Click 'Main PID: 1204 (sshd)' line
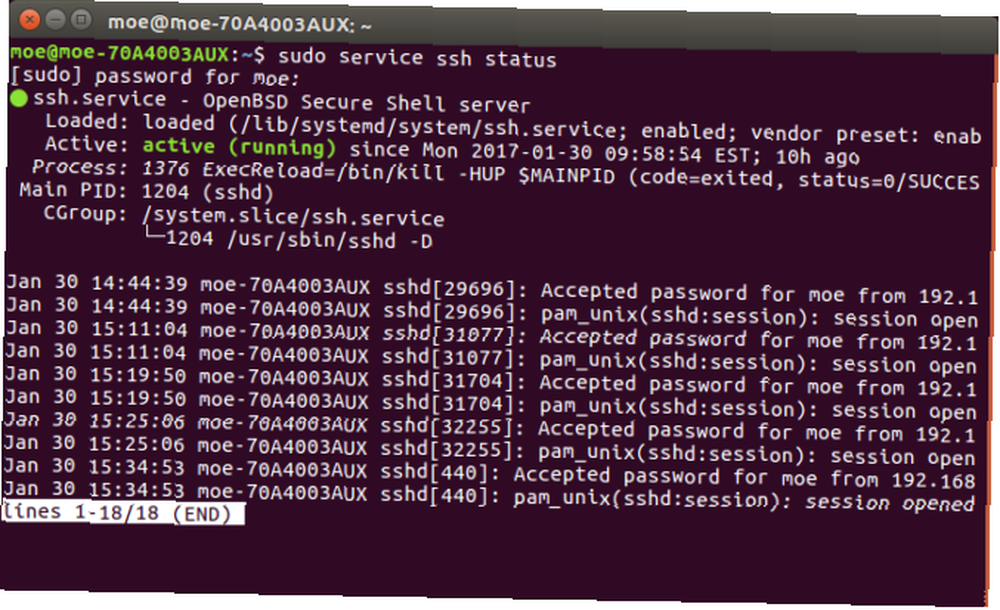 point(146,191)
